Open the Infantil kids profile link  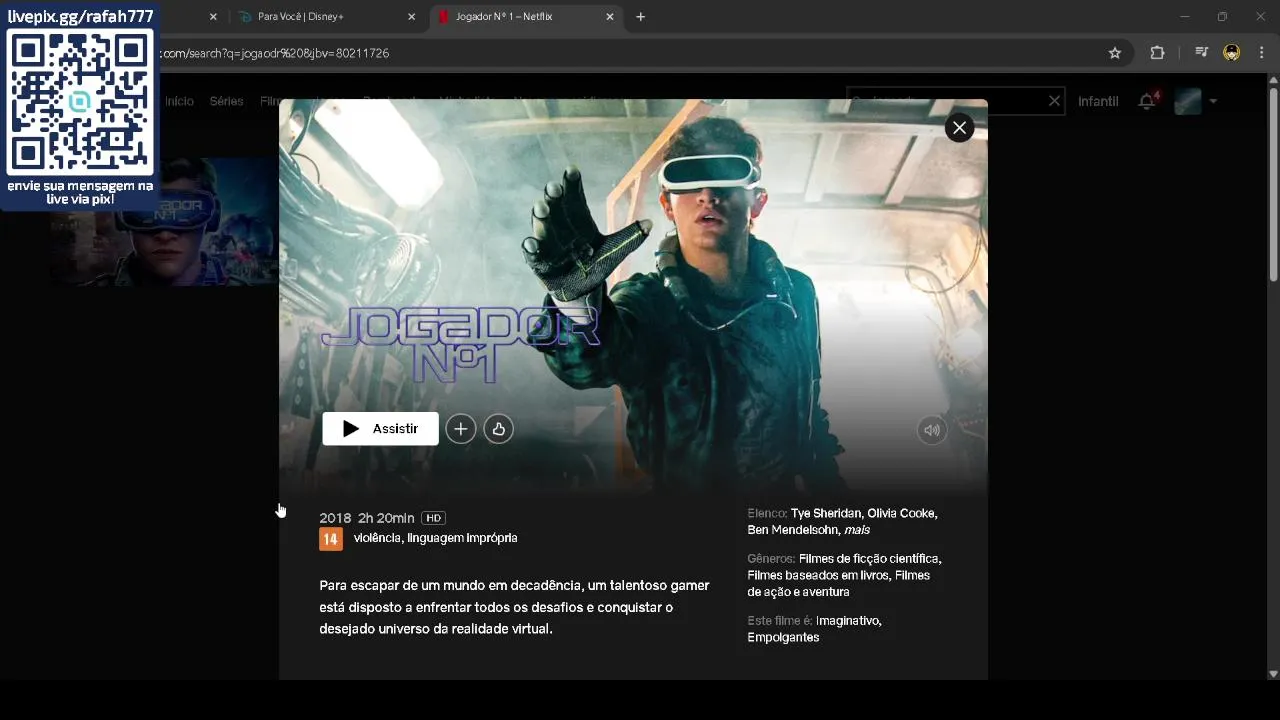point(1098,101)
